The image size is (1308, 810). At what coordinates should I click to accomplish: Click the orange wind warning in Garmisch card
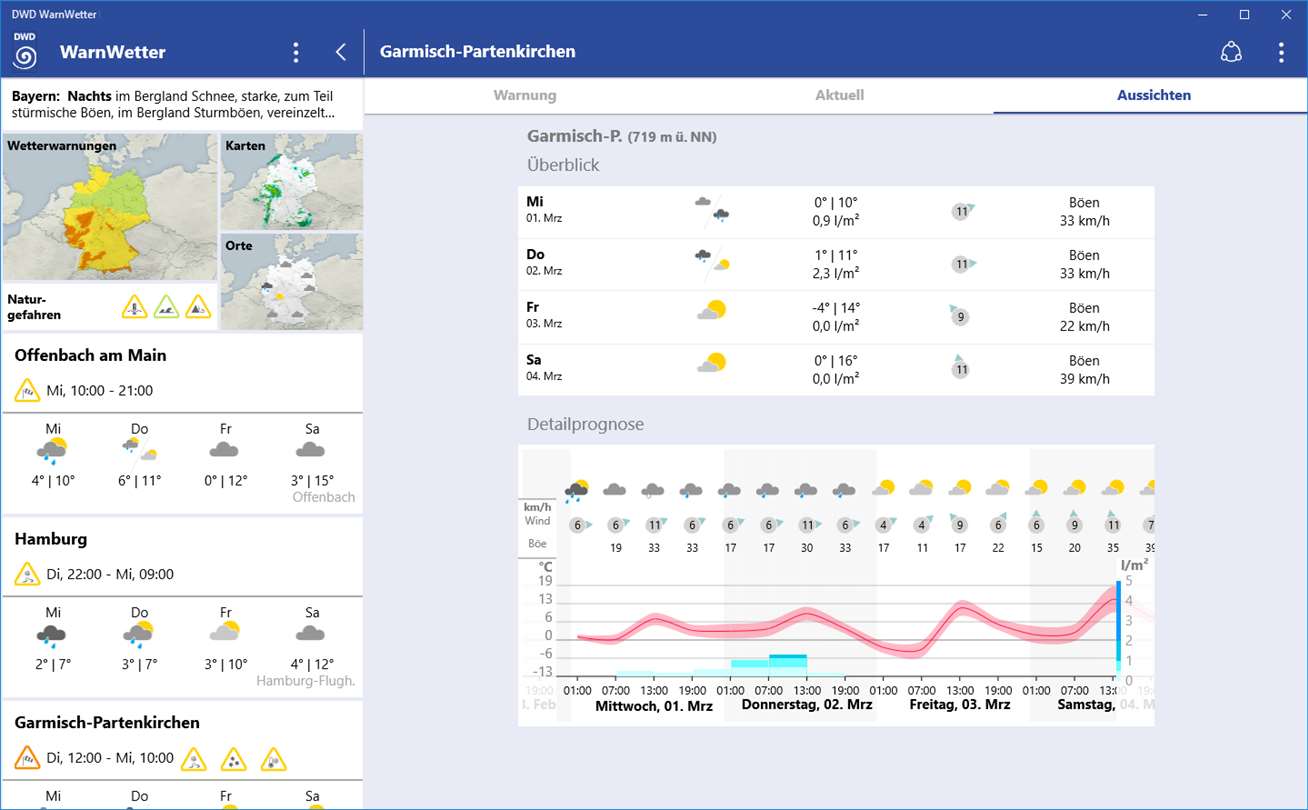tap(27, 758)
